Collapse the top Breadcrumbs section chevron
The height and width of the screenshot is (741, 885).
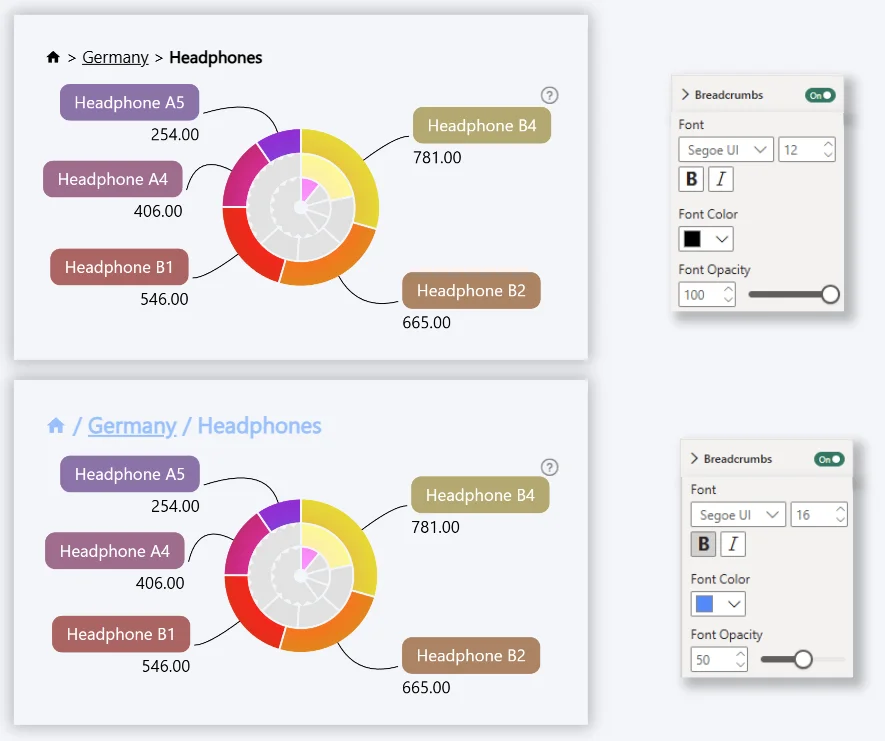tap(685, 95)
